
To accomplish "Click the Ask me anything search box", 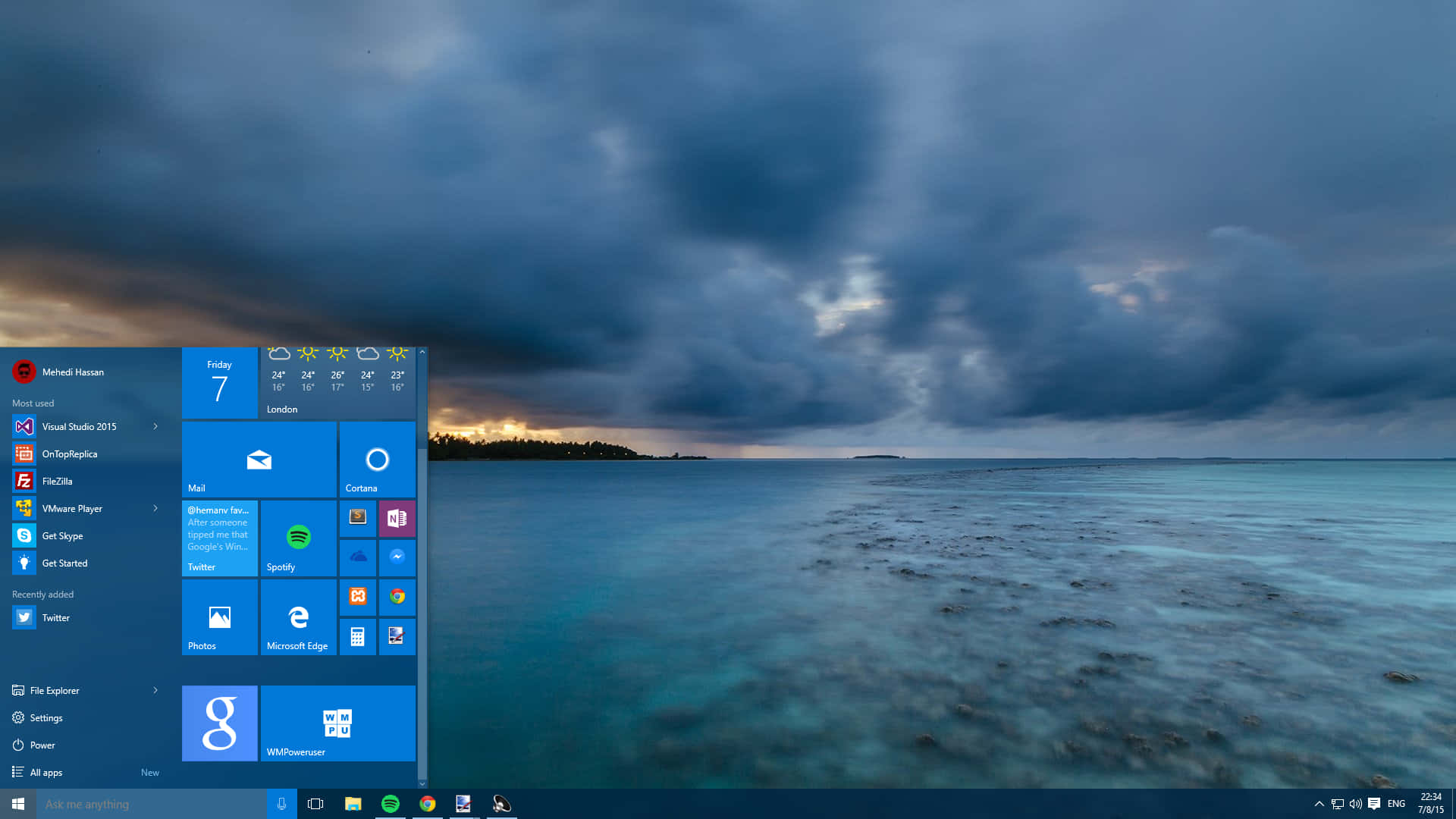I will pyautogui.click(x=152, y=804).
